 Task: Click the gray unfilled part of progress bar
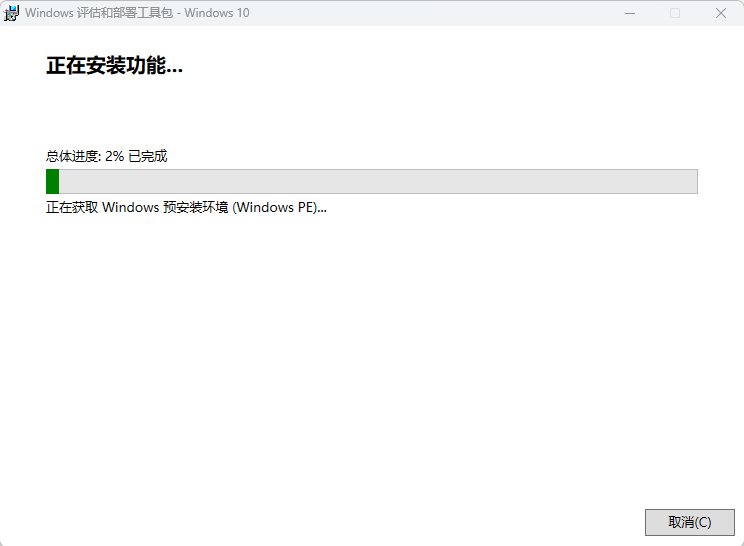[380, 181]
